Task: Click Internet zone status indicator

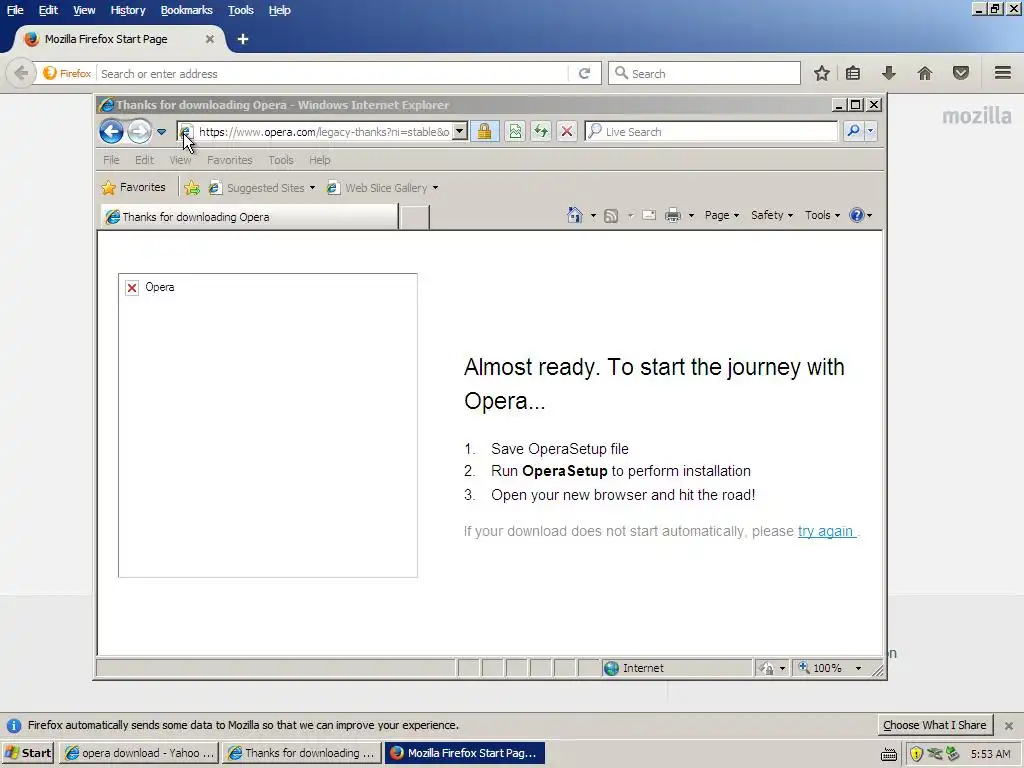Action: pyautogui.click(x=675, y=668)
